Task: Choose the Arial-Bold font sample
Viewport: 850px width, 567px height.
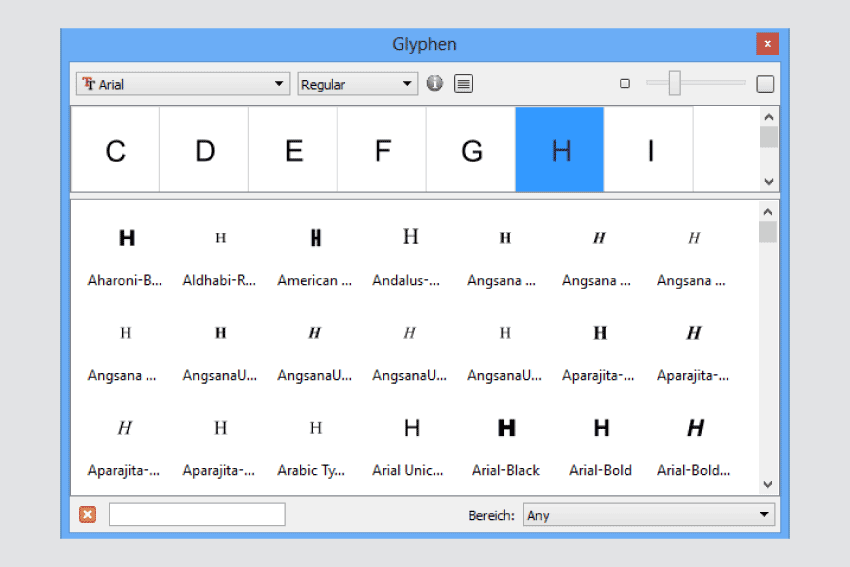Action: click(x=599, y=447)
